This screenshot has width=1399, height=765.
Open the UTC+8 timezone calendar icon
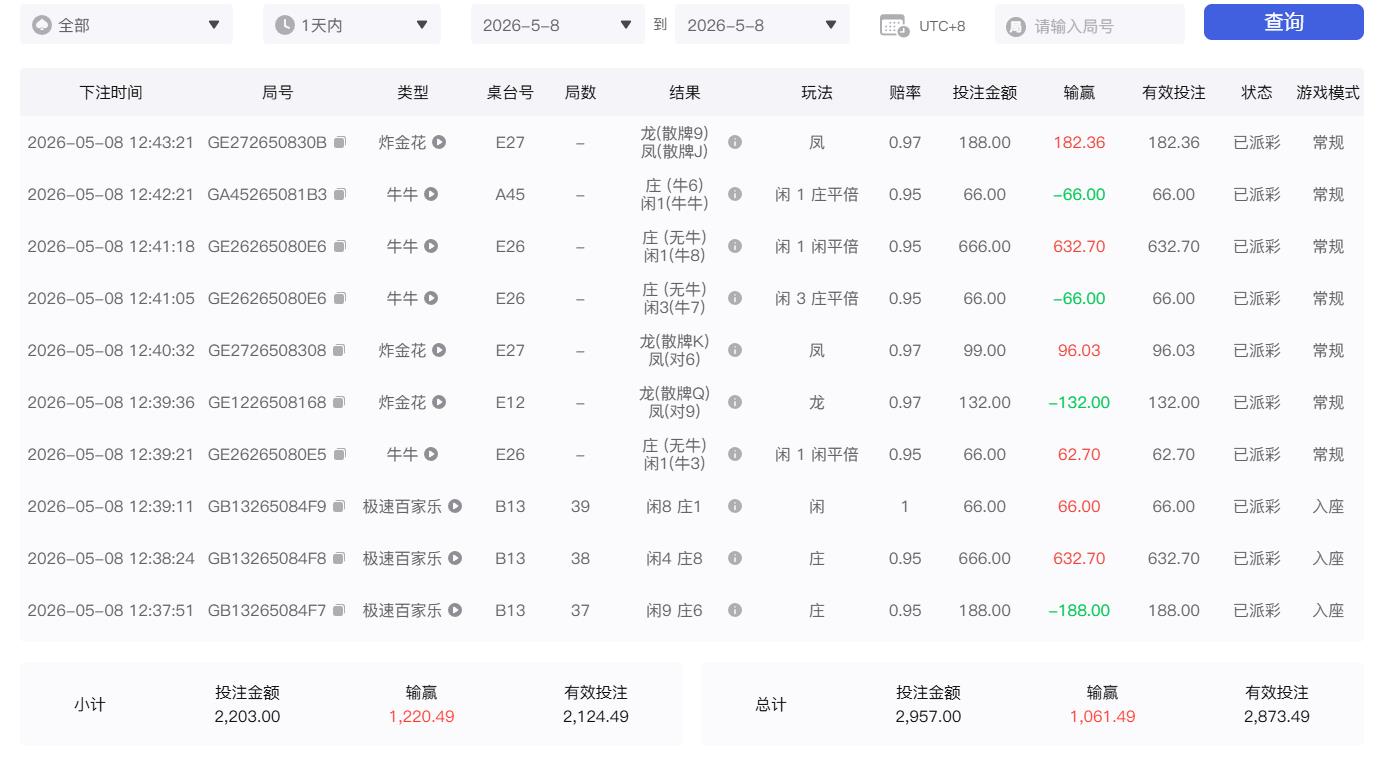(894, 26)
